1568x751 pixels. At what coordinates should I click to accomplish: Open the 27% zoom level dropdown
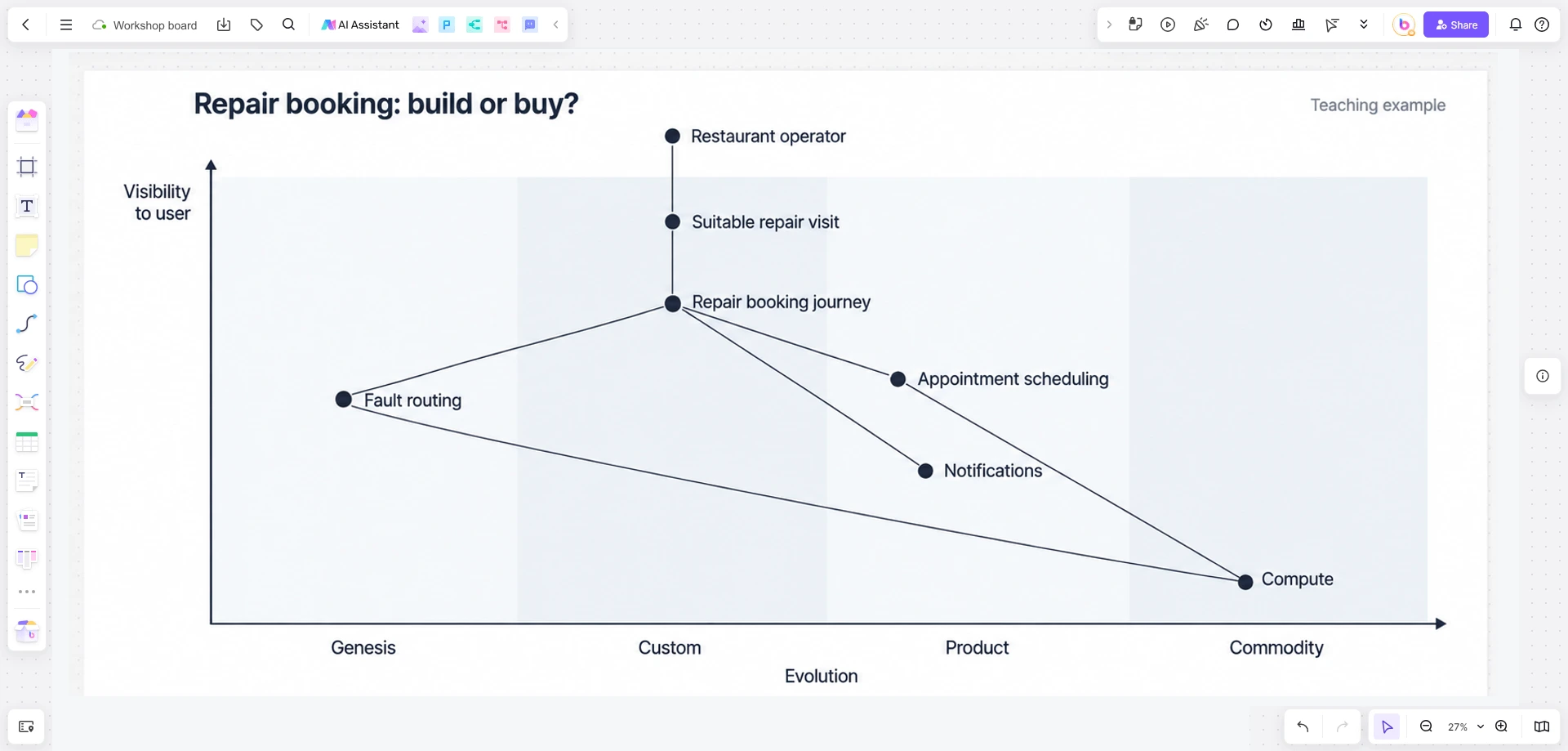click(1465, 726)
